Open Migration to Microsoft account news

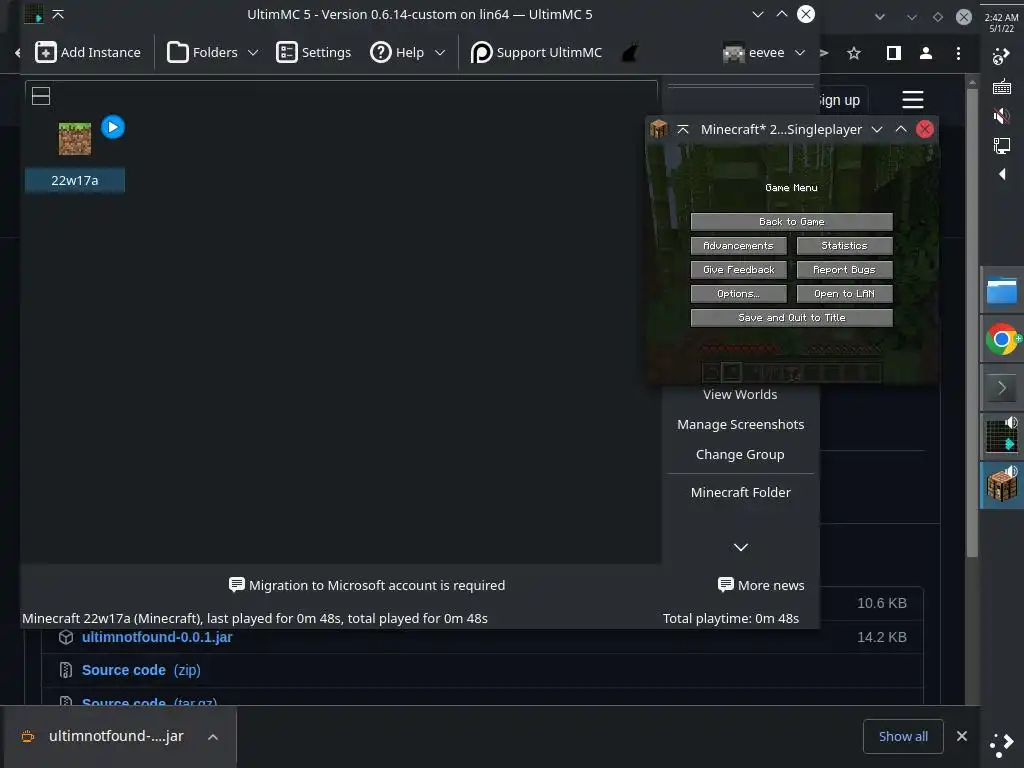[x=367, y=585]
